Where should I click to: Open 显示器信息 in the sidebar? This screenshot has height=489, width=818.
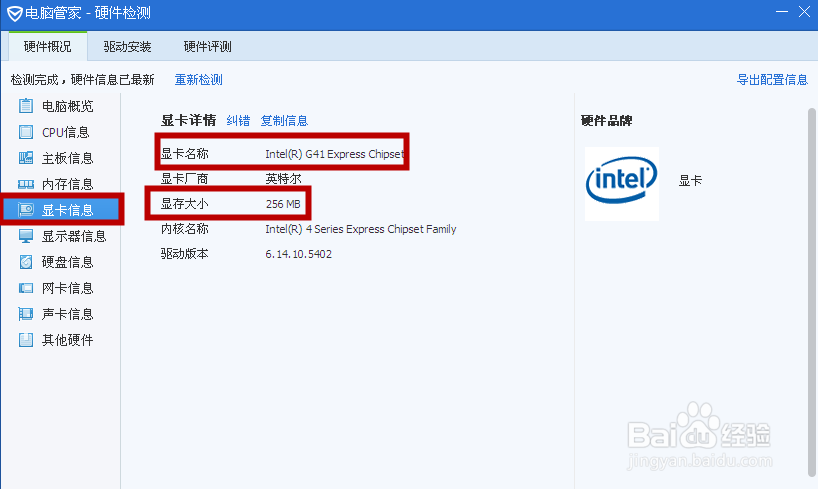pos(62,236)
